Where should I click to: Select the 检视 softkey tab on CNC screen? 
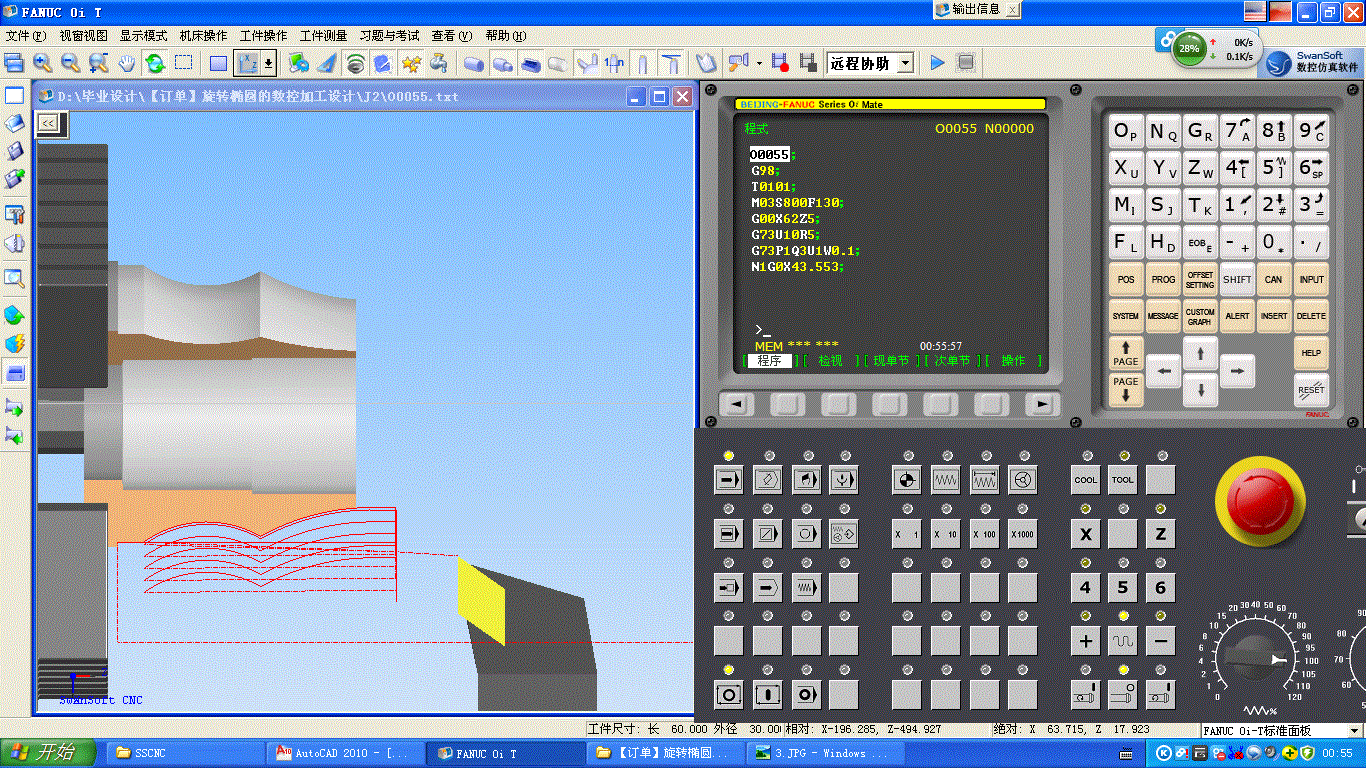[830, 361]
